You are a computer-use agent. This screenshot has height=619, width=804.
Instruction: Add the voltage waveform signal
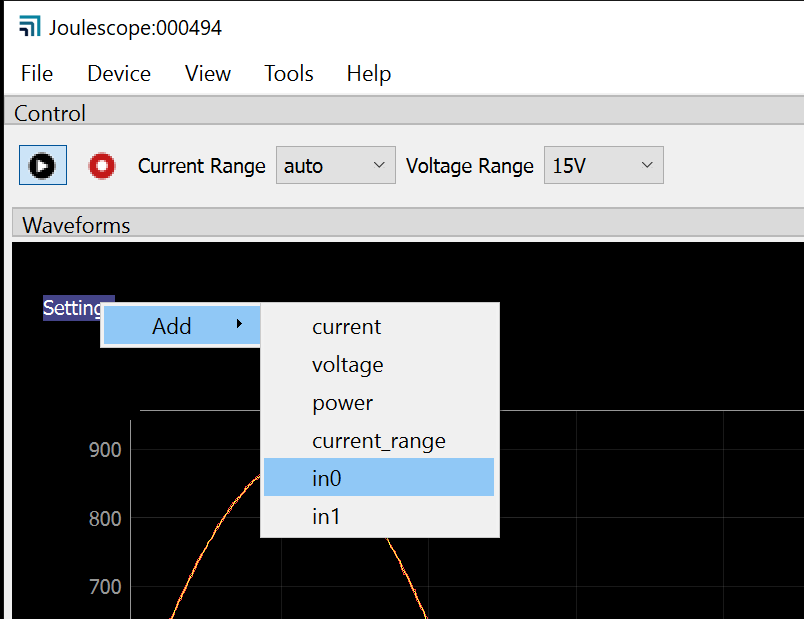tap(379, 365)
